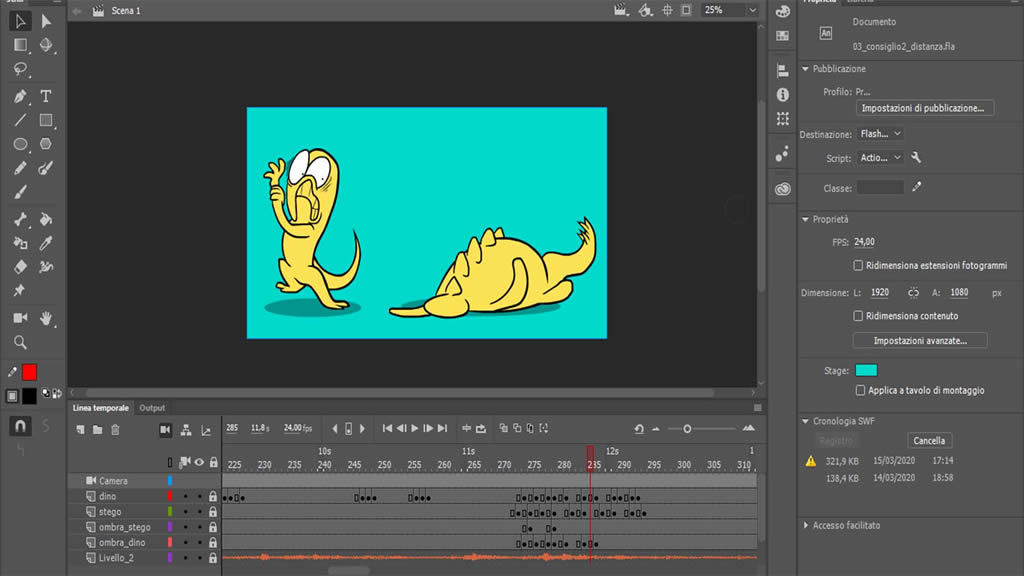Select the Lasso tool

pyautogui.click(x=20, y=69)
